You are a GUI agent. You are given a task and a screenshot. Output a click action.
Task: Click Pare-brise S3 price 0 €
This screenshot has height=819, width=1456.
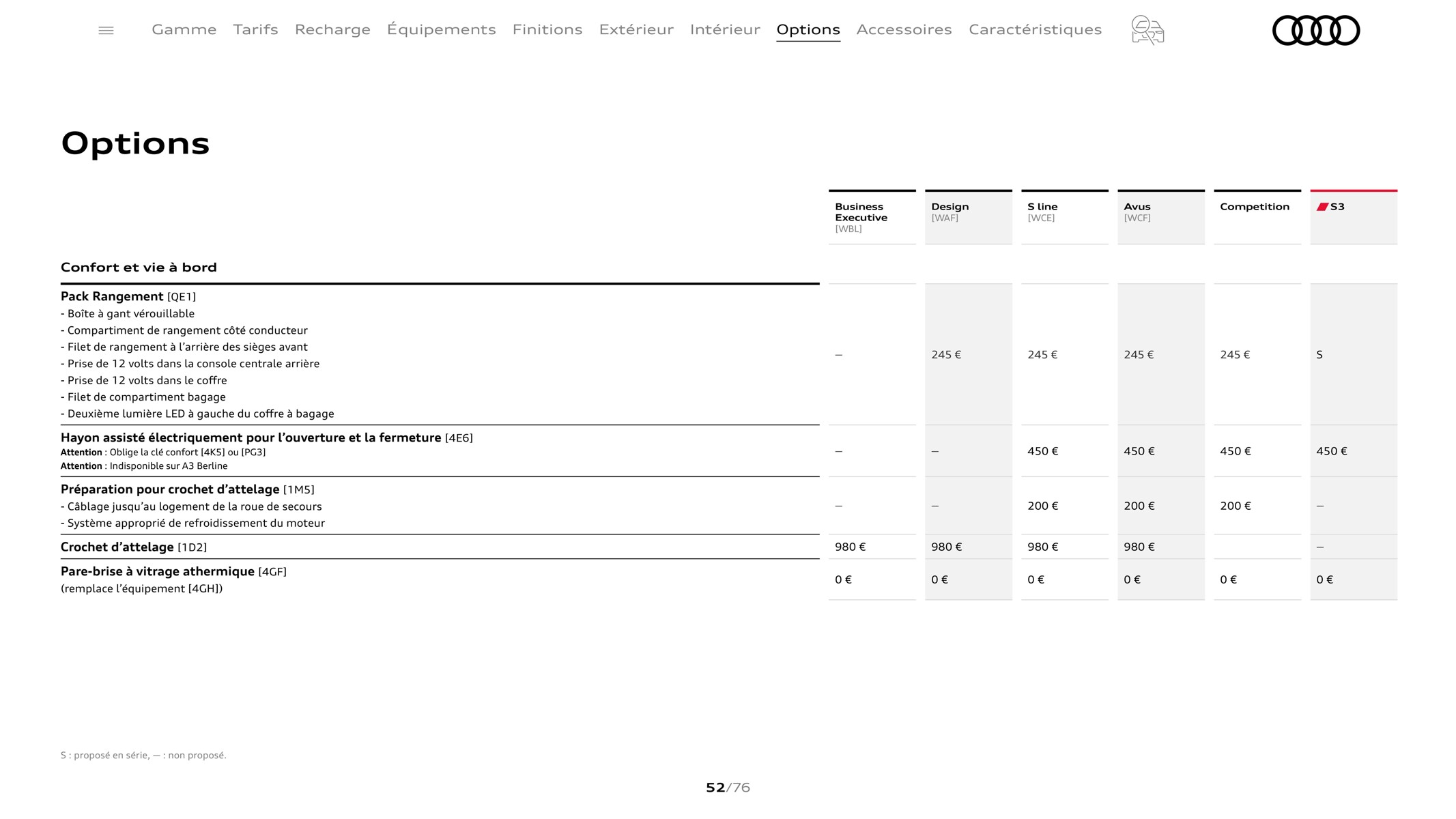point(1325,579)
